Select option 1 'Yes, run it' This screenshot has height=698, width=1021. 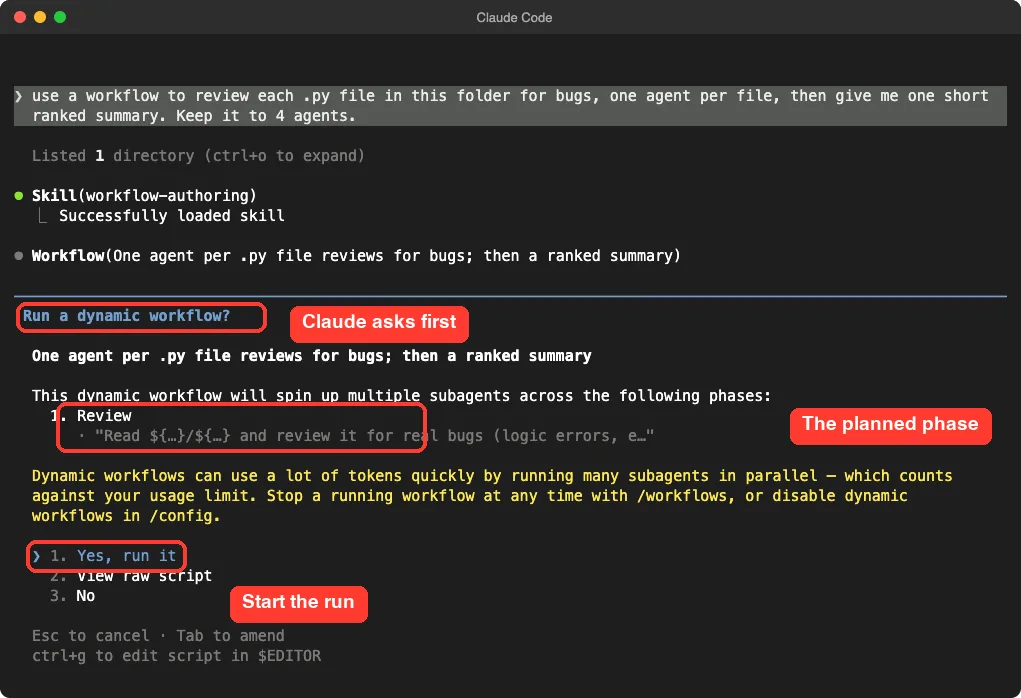(113, 555)
